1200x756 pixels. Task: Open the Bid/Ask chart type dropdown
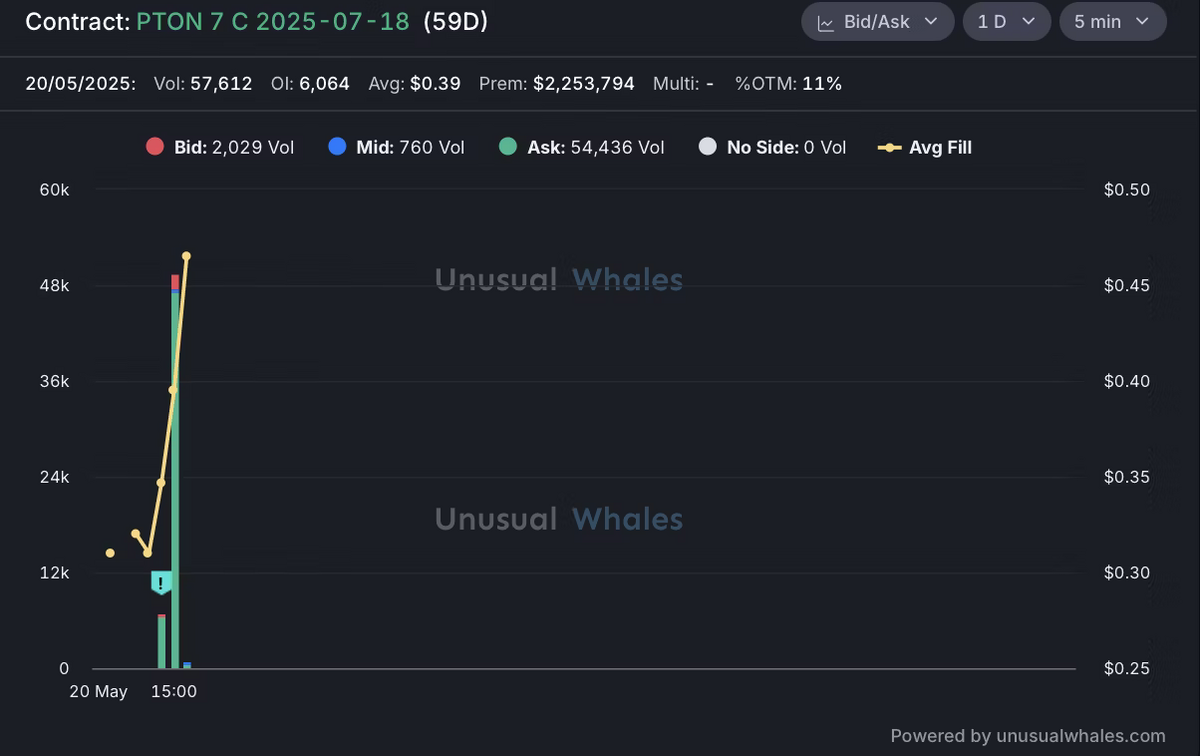point(878,22)
